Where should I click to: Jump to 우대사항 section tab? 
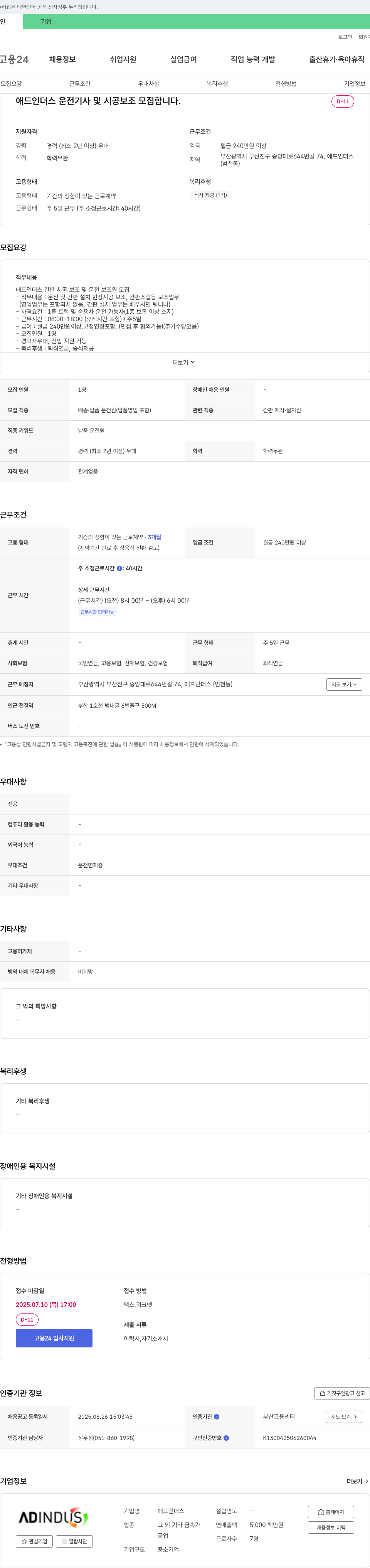pyautogui.click(x=148, y=83)
